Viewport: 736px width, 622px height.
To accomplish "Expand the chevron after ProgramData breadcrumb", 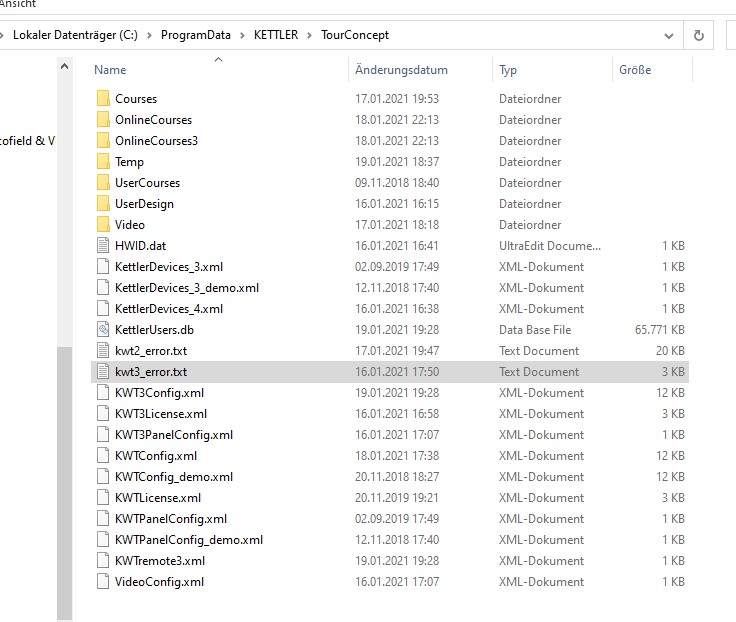I will point(242,36).
